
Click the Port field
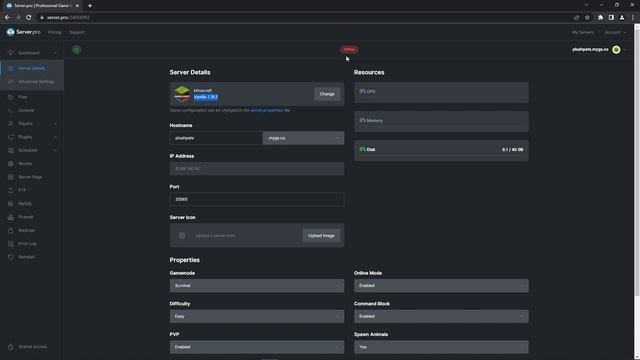click(257, 199)
